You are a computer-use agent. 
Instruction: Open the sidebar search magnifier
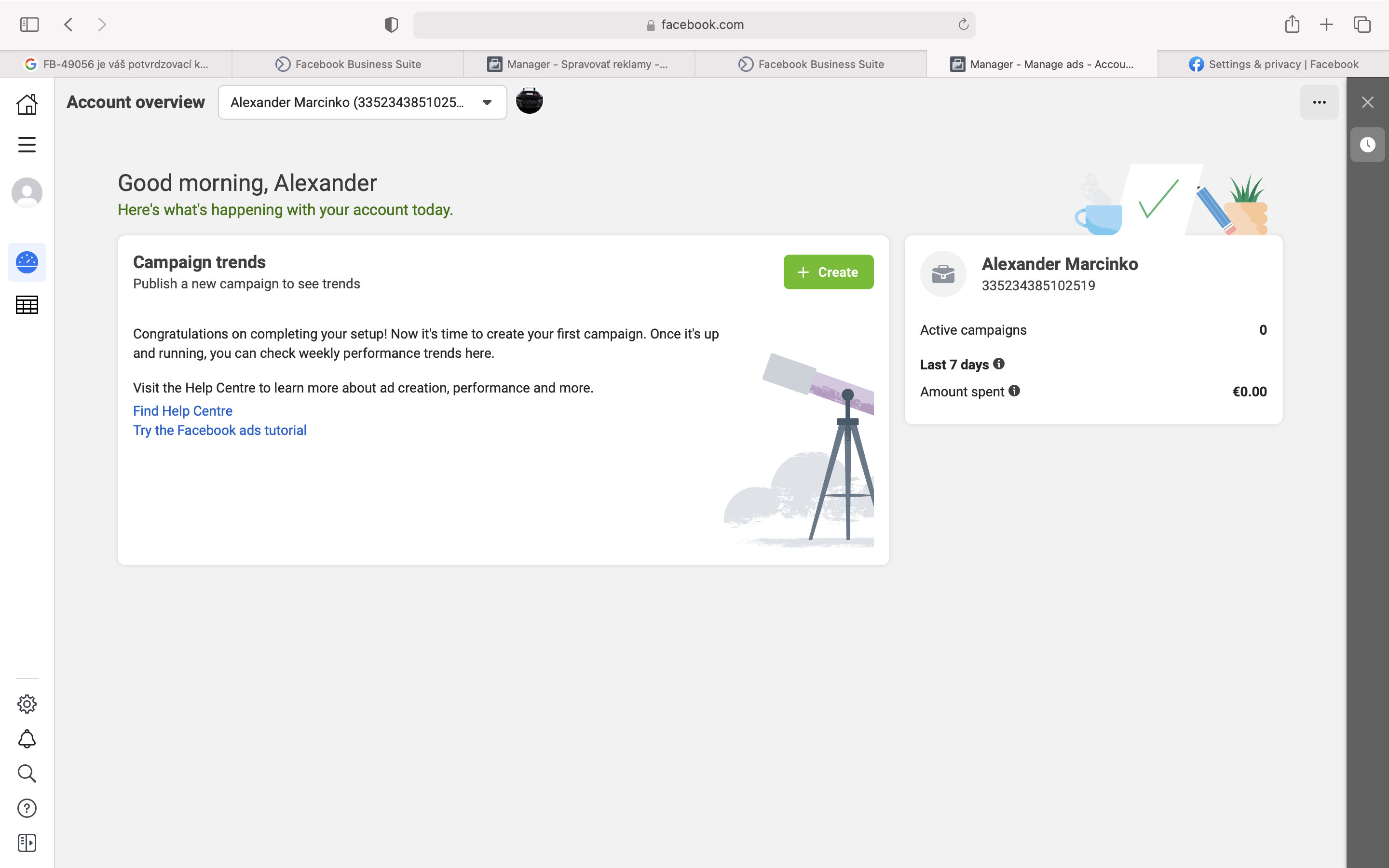(x=27, y=773)
